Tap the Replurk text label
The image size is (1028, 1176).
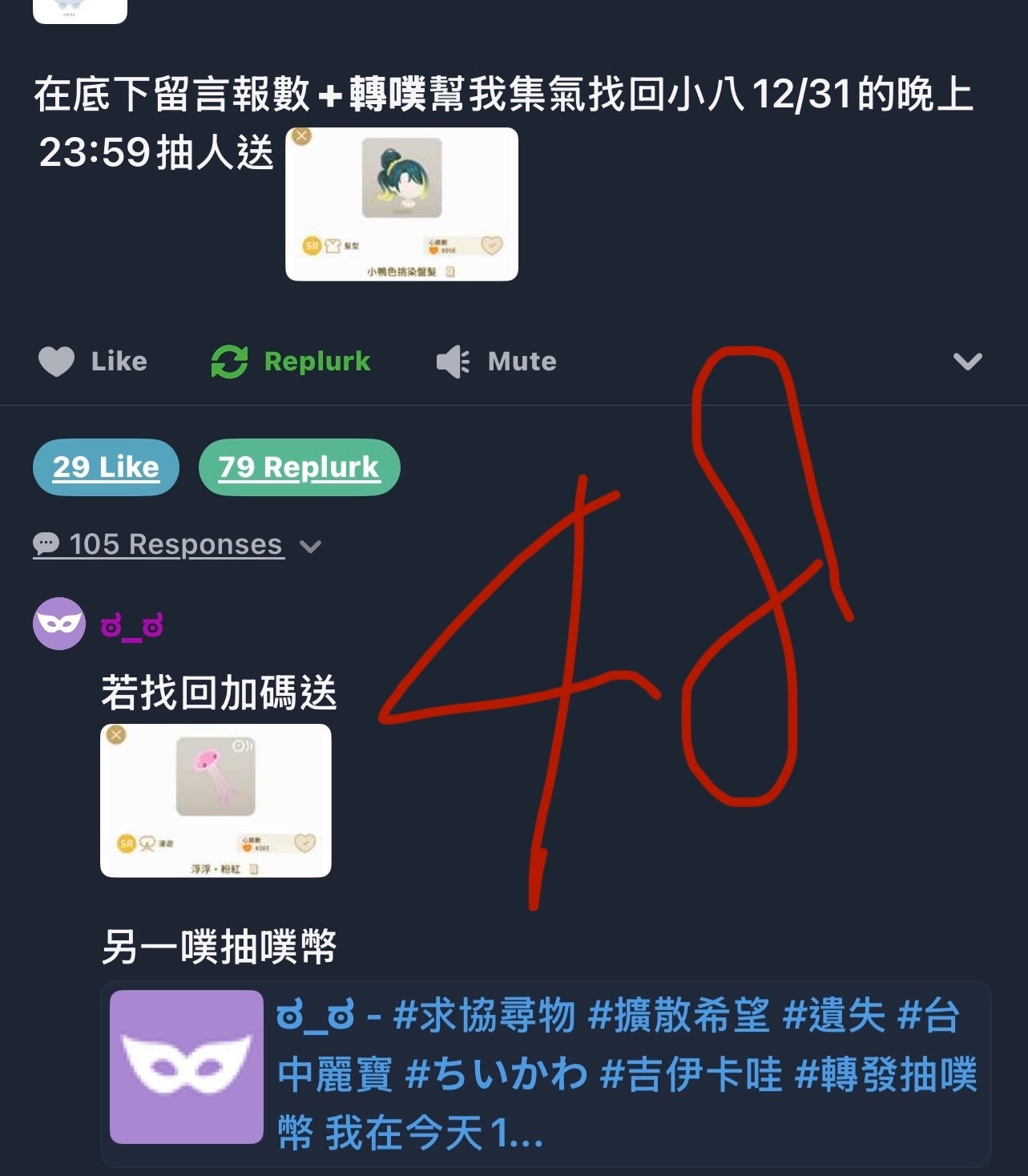coord(317,362)
